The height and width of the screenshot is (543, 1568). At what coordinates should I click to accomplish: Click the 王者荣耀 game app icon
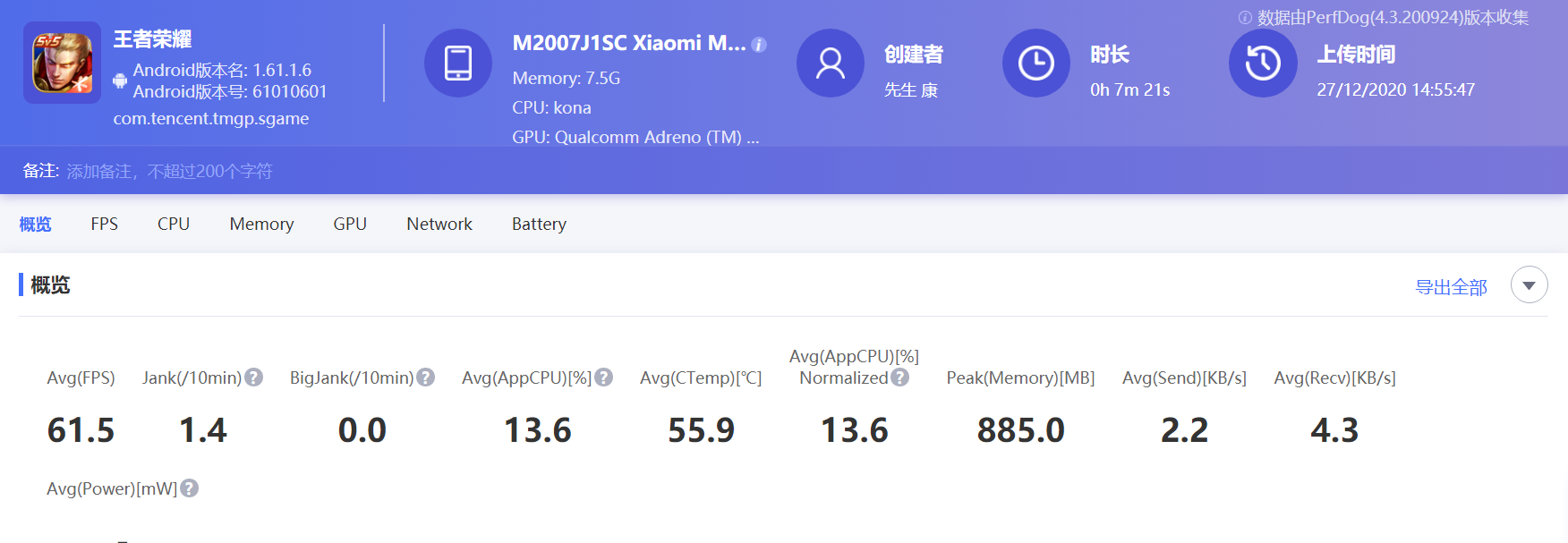point(62,63)
